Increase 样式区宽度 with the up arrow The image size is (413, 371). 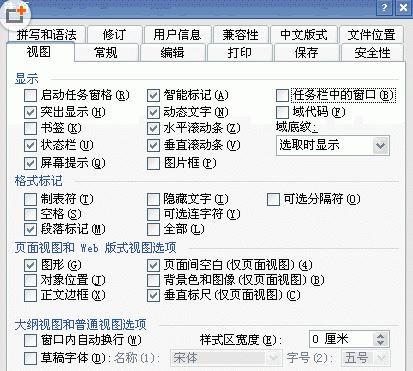[381, 336]
